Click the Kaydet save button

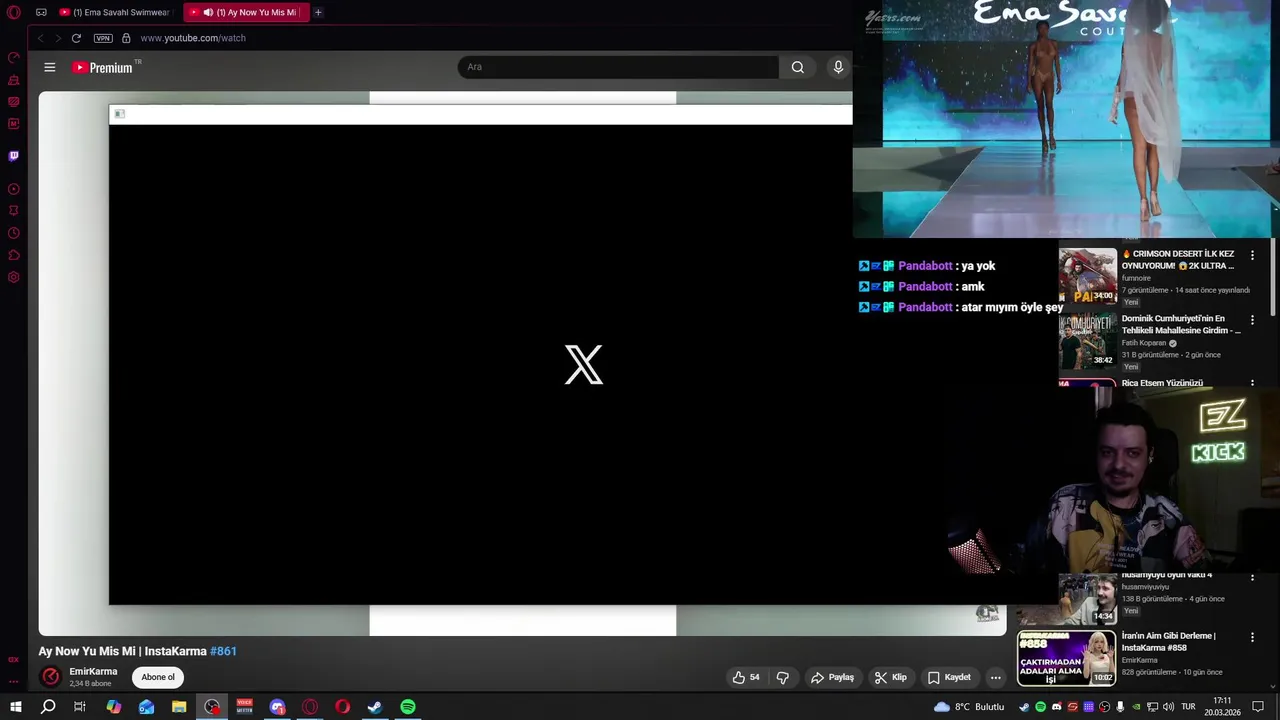[x=949, y=677]
